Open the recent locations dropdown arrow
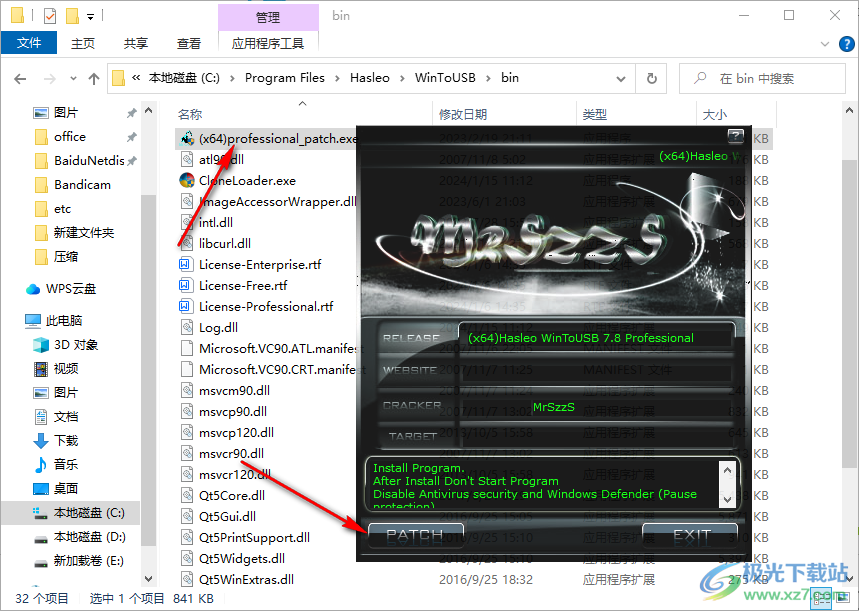 [73, 79]
